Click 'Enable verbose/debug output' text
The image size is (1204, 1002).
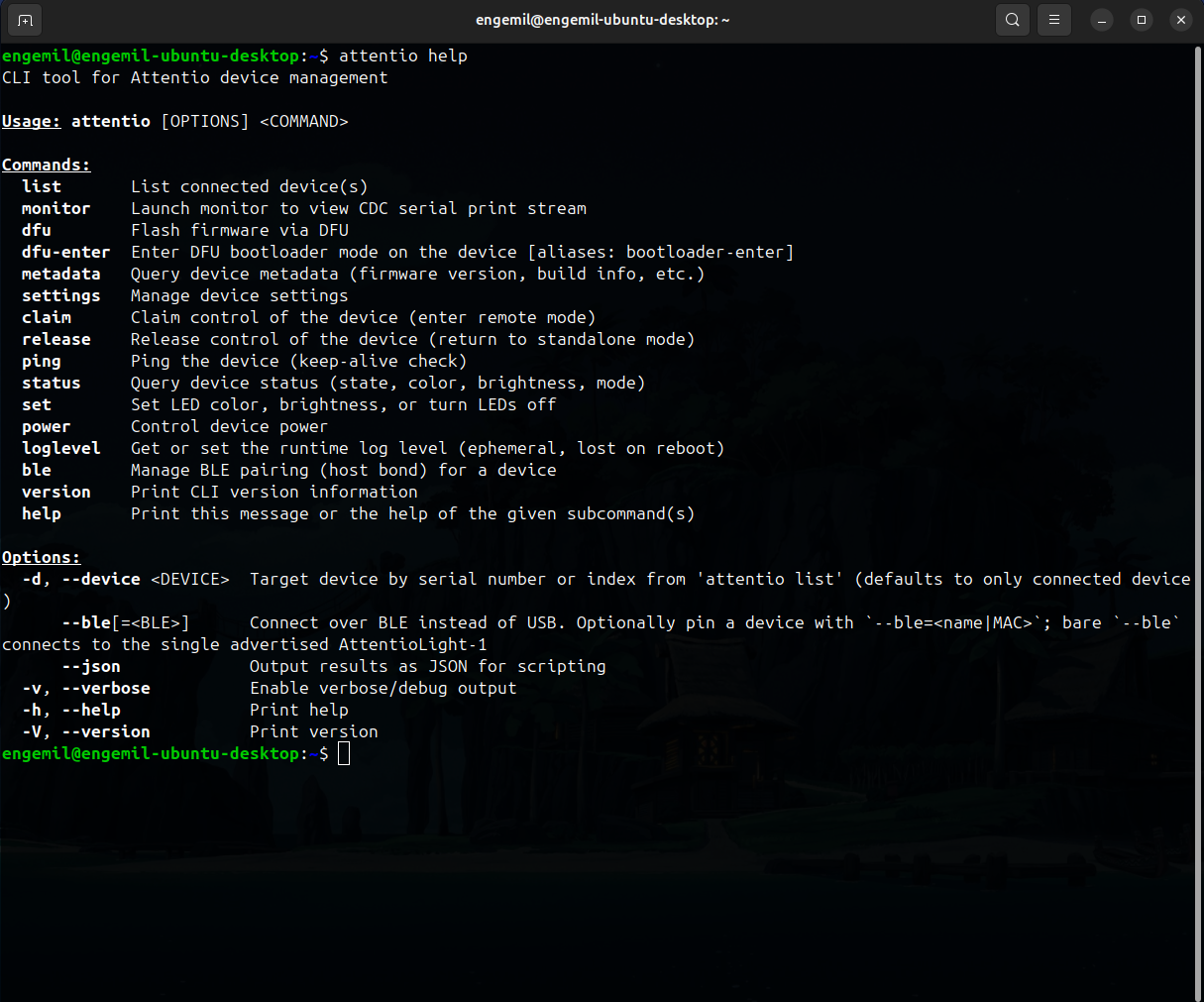(383, 689)
